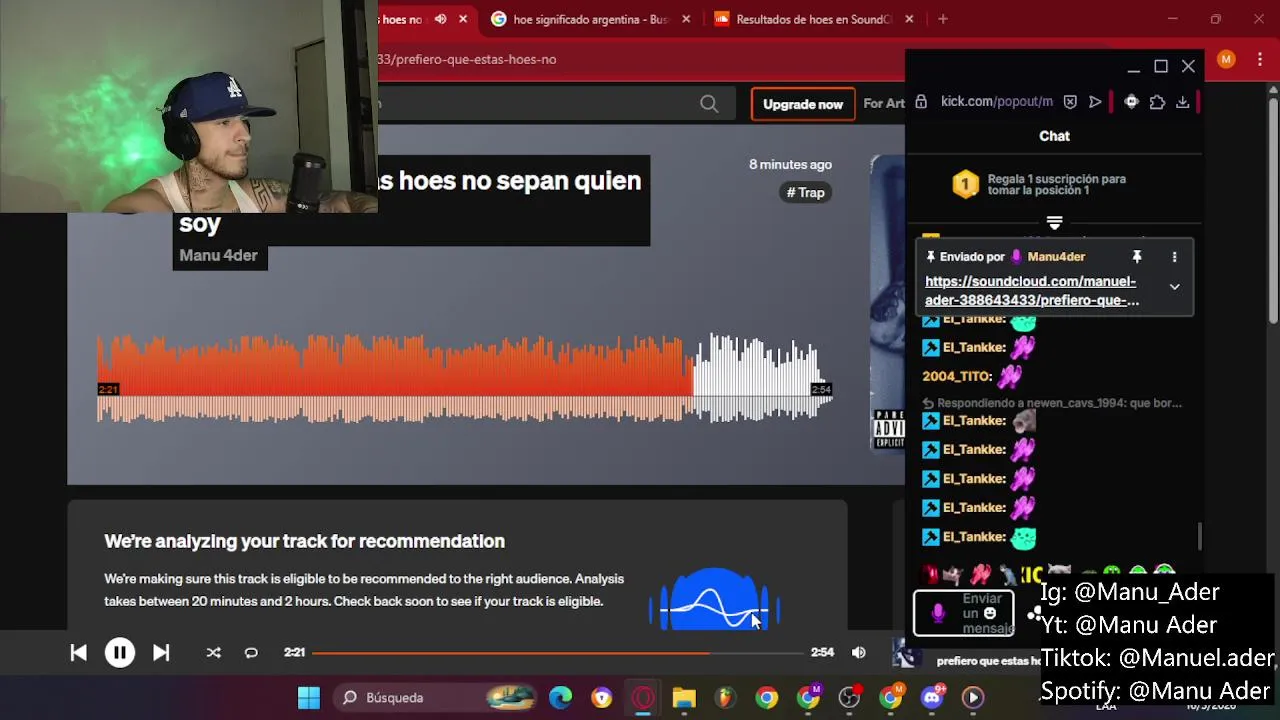Pause the SoundCloud track playback
The image size is (1280, 720).
[x=119, y=653]
